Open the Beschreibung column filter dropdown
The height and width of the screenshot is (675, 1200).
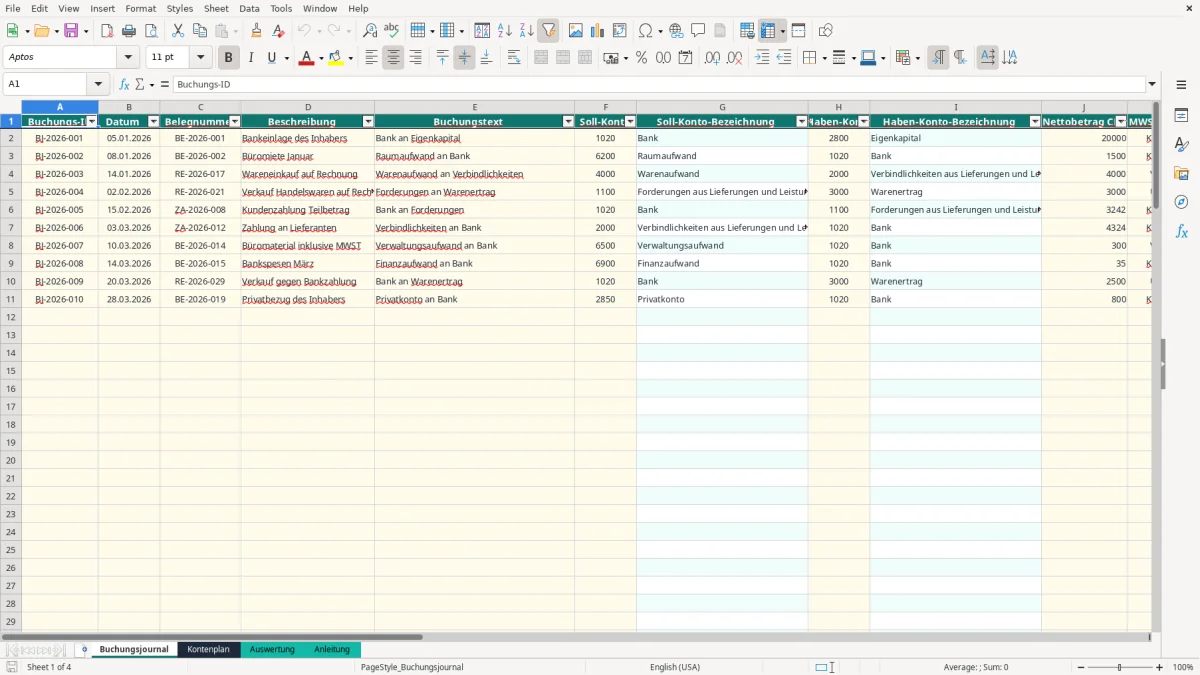pyautogui.click(x=368, y=122)
